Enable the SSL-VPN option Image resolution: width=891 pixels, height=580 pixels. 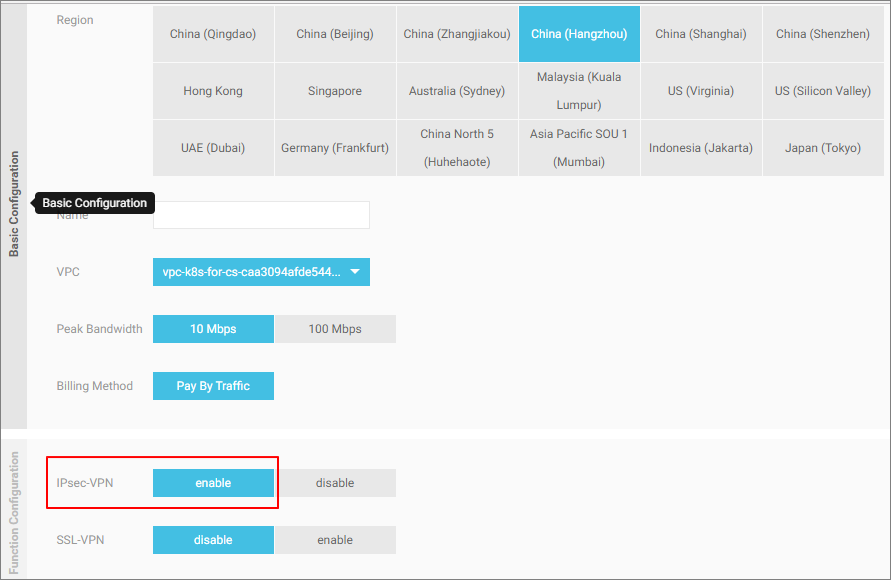[x=335, y=540]
